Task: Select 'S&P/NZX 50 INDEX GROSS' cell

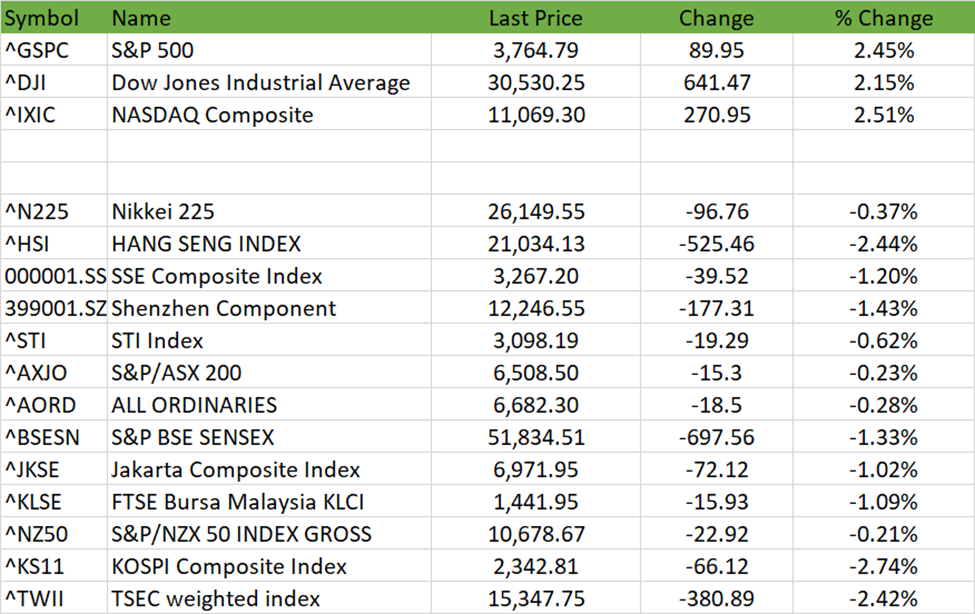Action: 269,534
